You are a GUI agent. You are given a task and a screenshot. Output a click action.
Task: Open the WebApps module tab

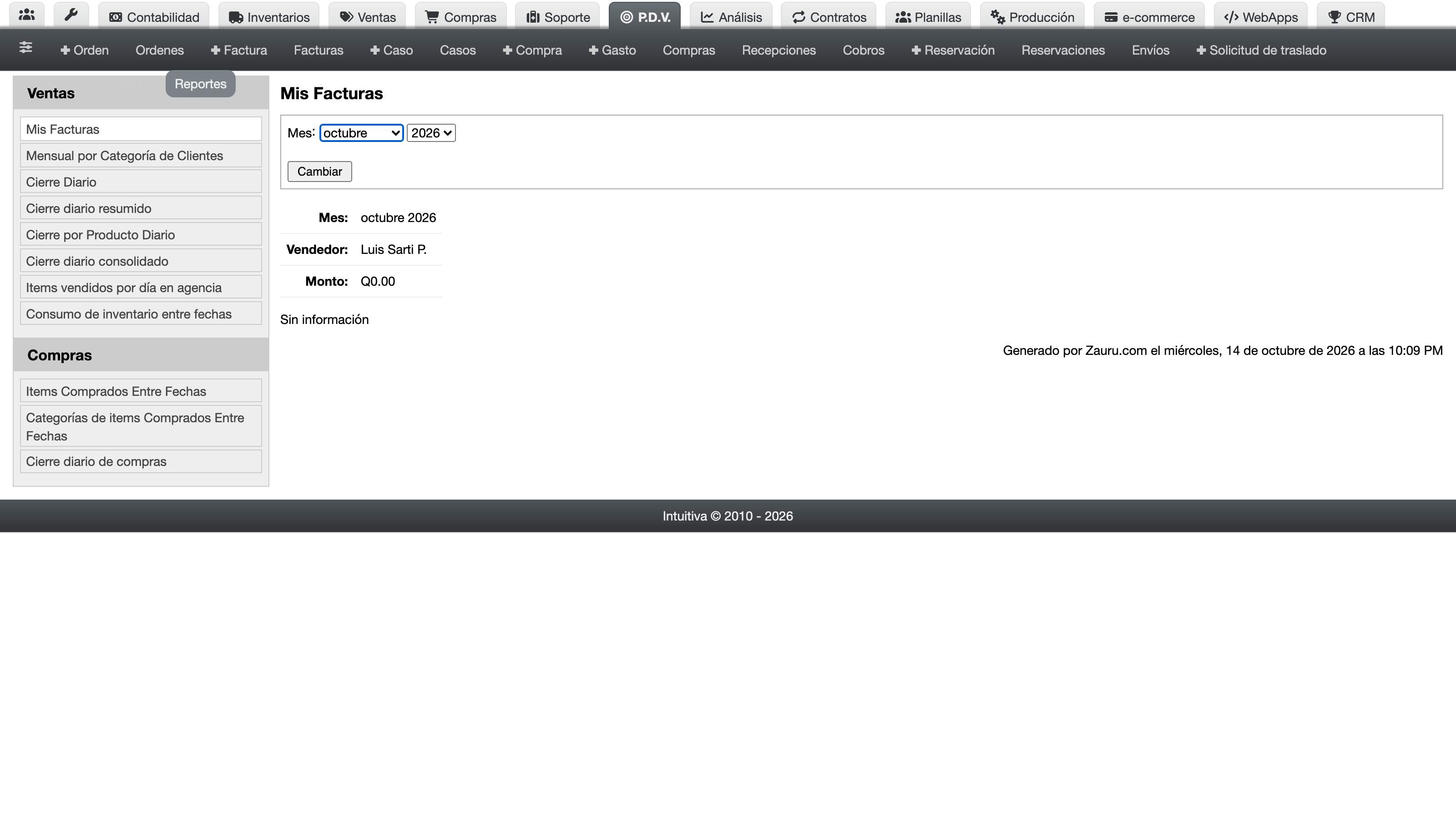point(1261,17)
